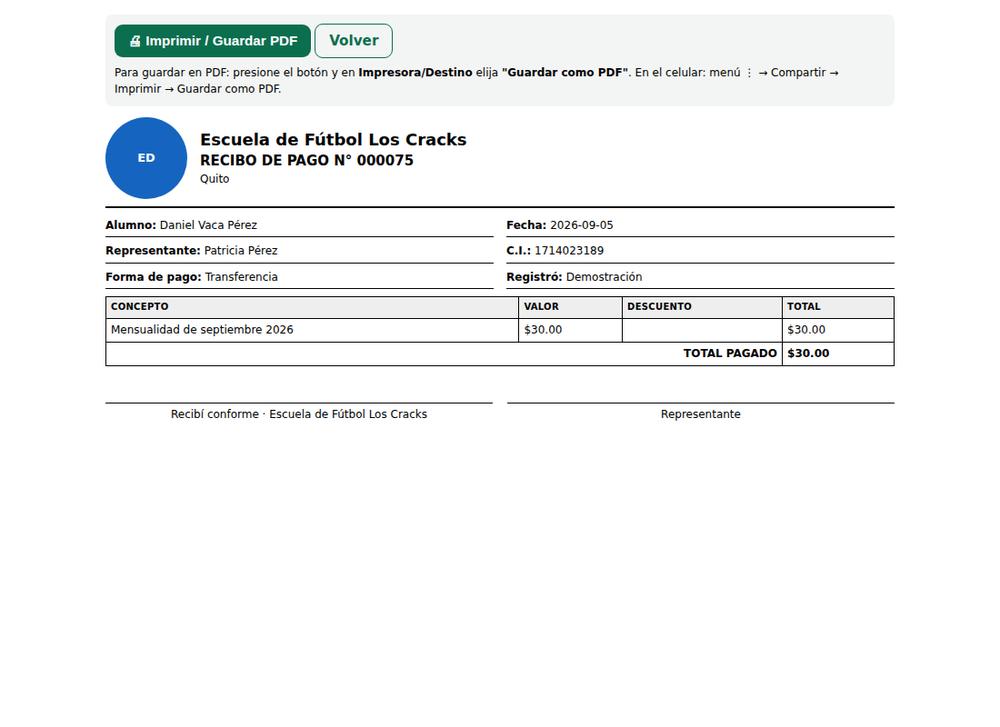Click the CONCEPTO column header
The image size is (1000, 727).
click(312, 307)
